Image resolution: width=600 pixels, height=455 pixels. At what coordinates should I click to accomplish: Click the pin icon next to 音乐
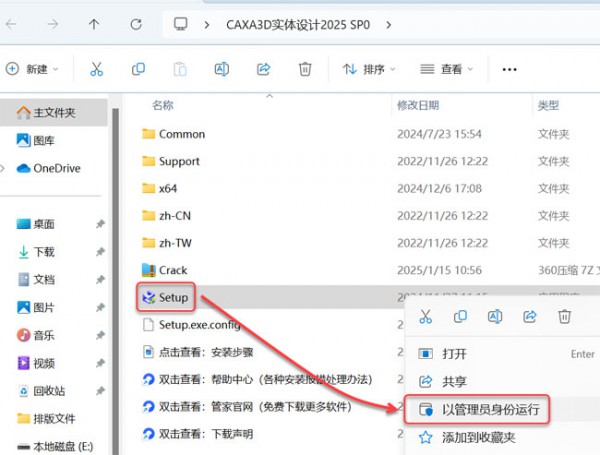point(100,336)
